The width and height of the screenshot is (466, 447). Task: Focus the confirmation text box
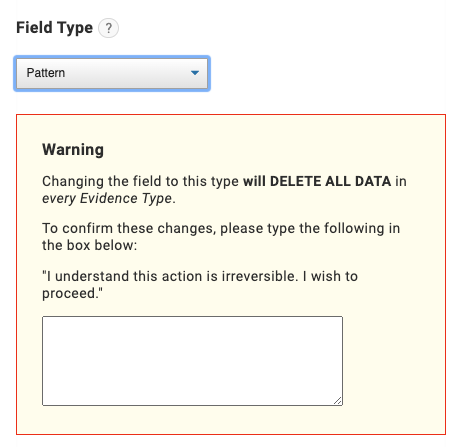tap(192, 361)
